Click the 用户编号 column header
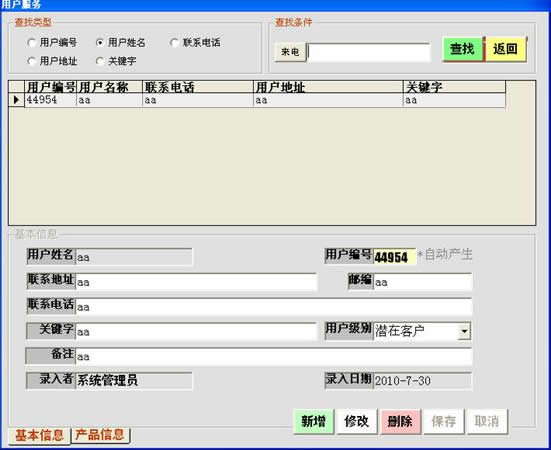This screenshot has height=450, width=551. [50, 87]
